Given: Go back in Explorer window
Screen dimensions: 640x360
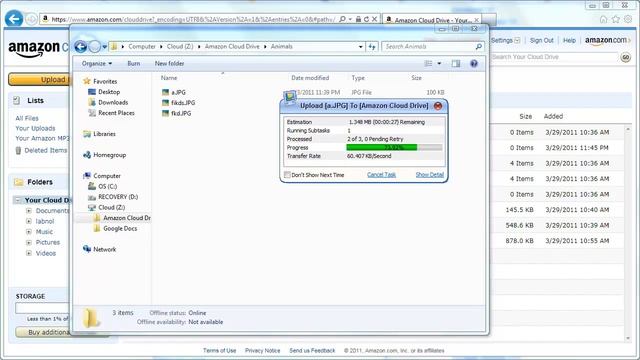Looking at the screenshot, I should (x=80, y=47).
